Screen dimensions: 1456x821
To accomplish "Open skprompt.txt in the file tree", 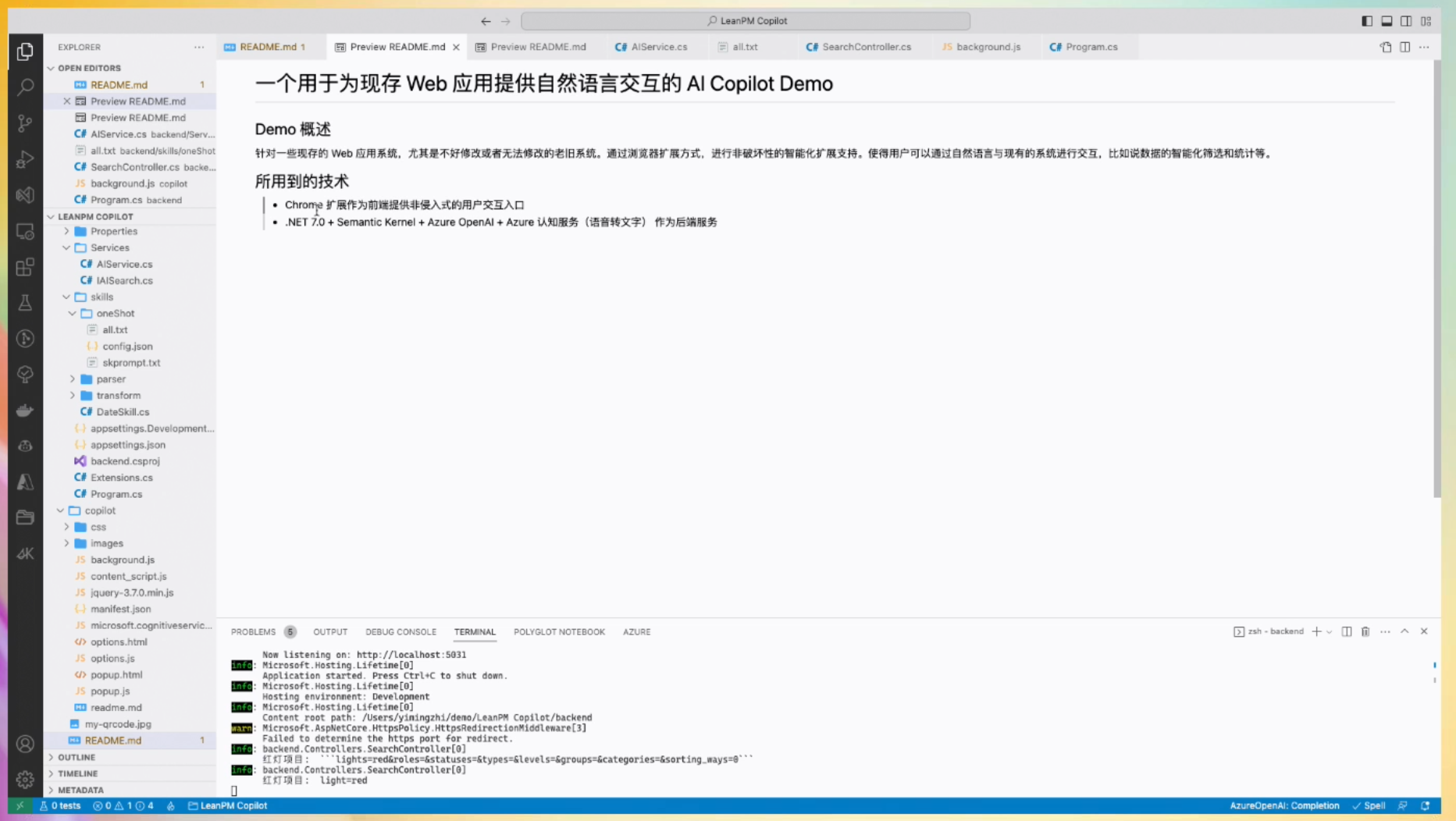I will 130,362.
